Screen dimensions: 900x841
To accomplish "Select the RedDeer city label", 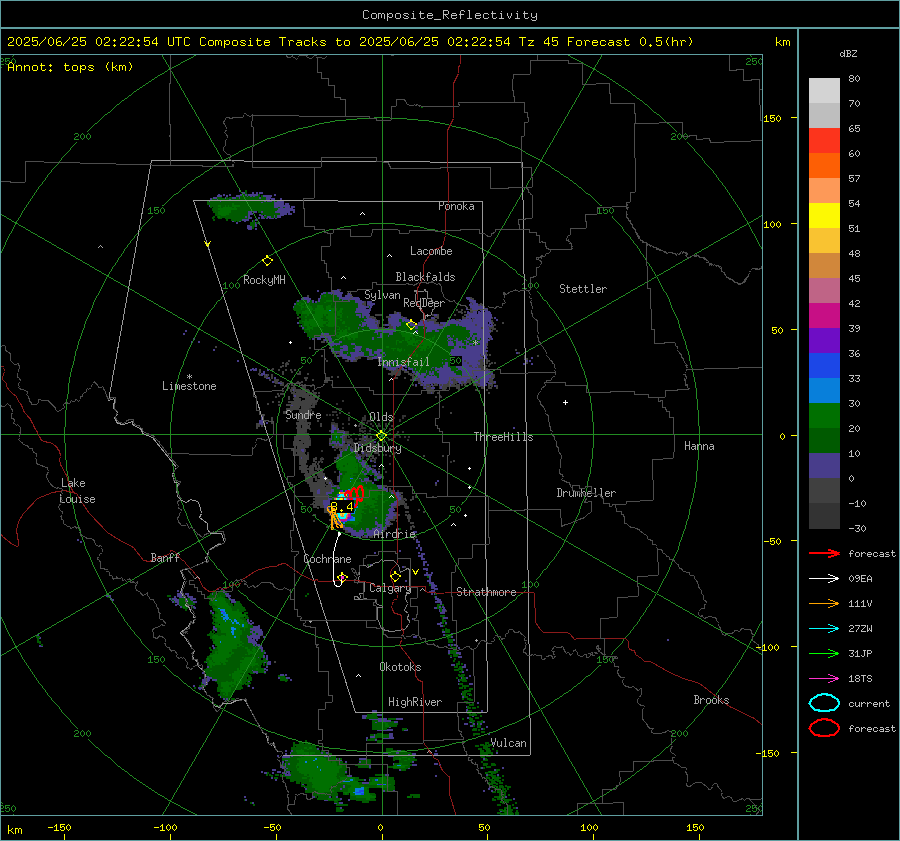I will pyautogui.click(x=424, y=303).
